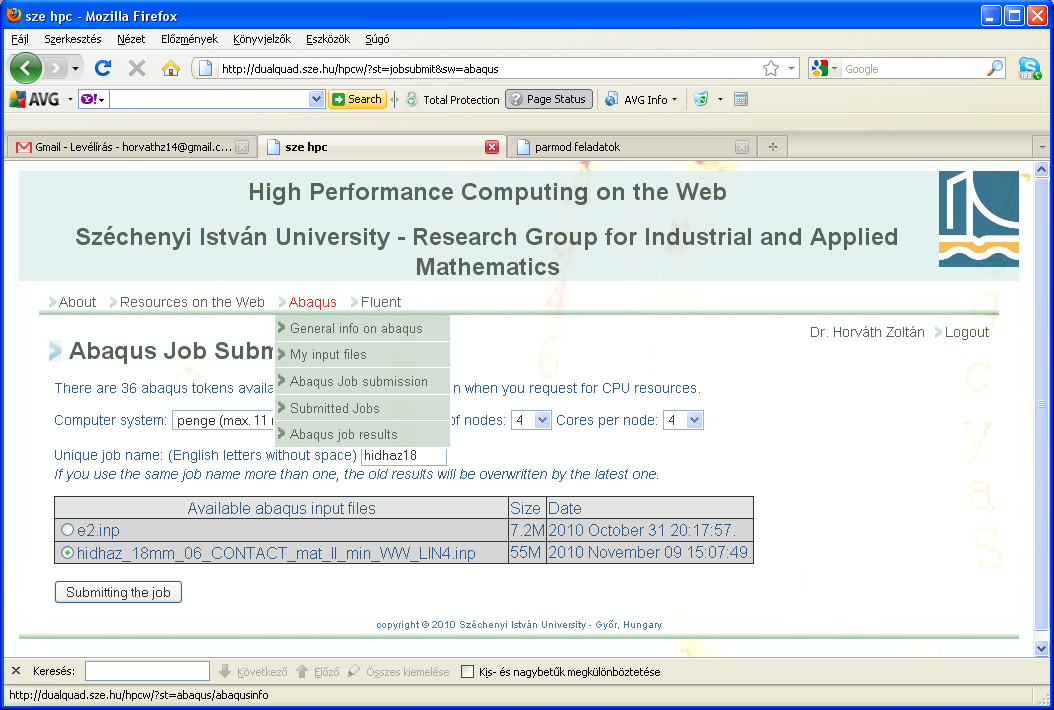Open the AVG Info dropdown arrow
This screenshot has height=710, width=1054.
(x=674, y=100)
